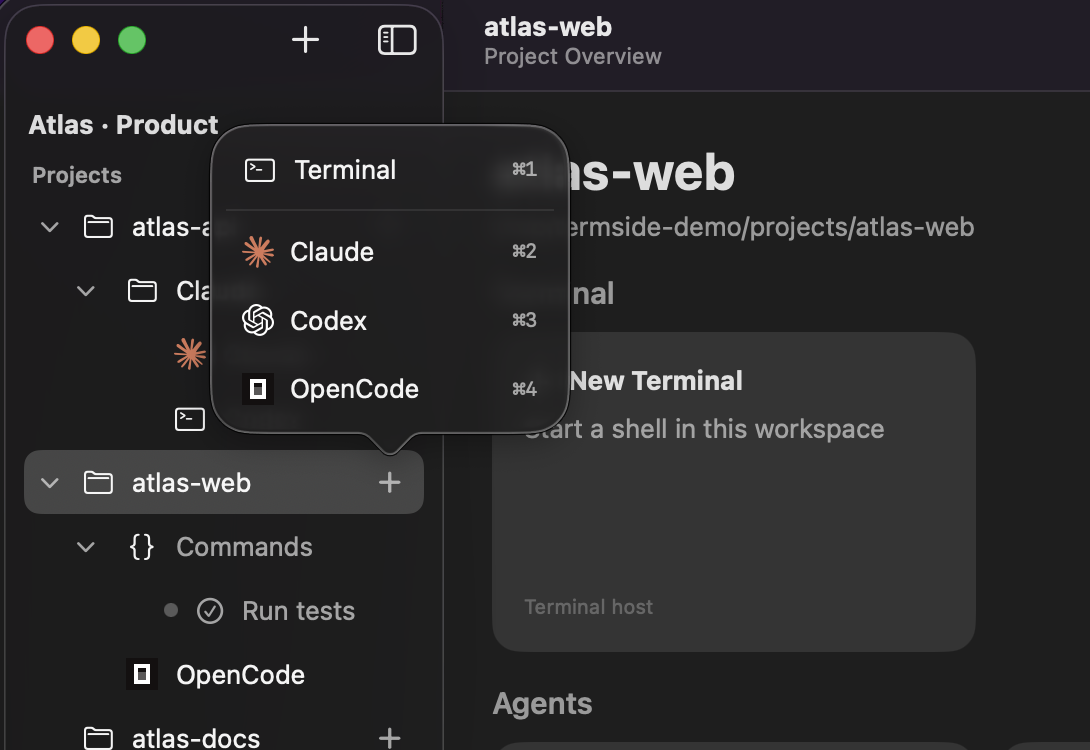Click the OpenCode square icon in the popup

pos(257,389)
